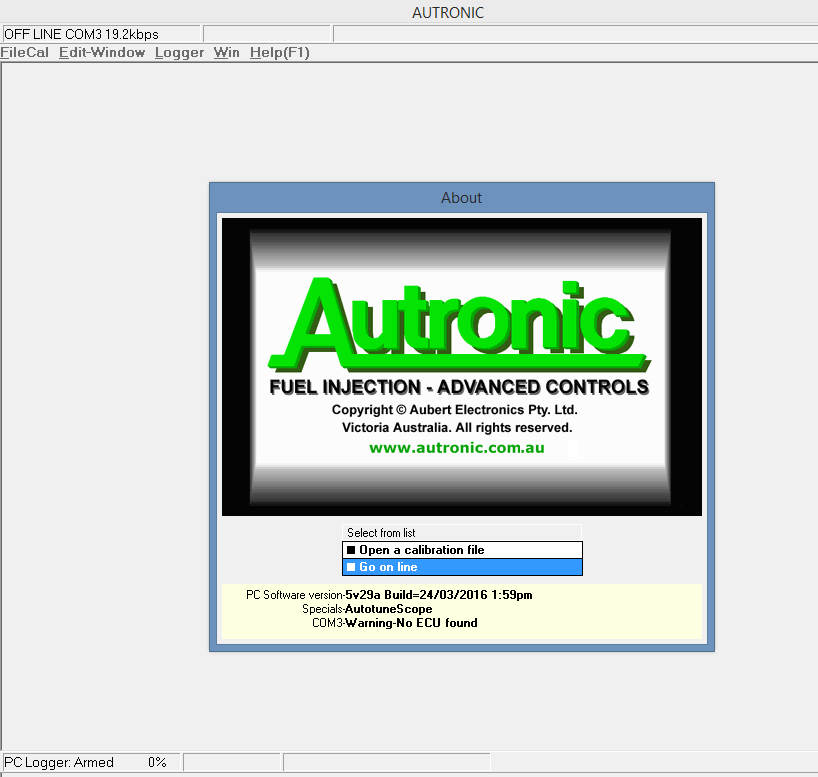Click white square icon beside Go on line
Viewport: 818px width, 777px height.
(351, 567)
